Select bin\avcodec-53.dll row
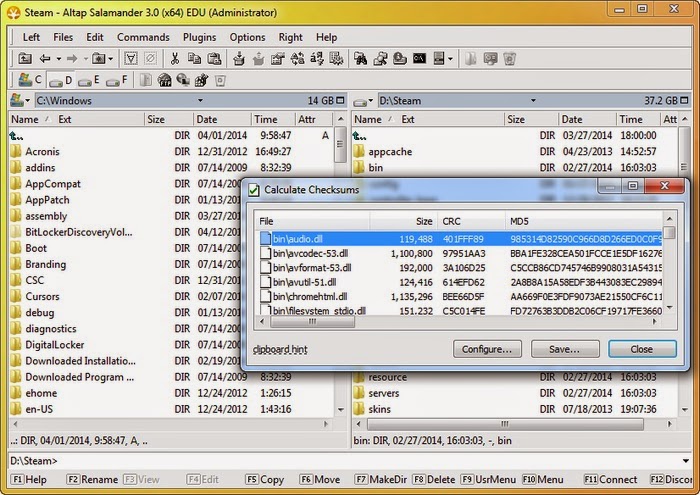 coord(460,254)
